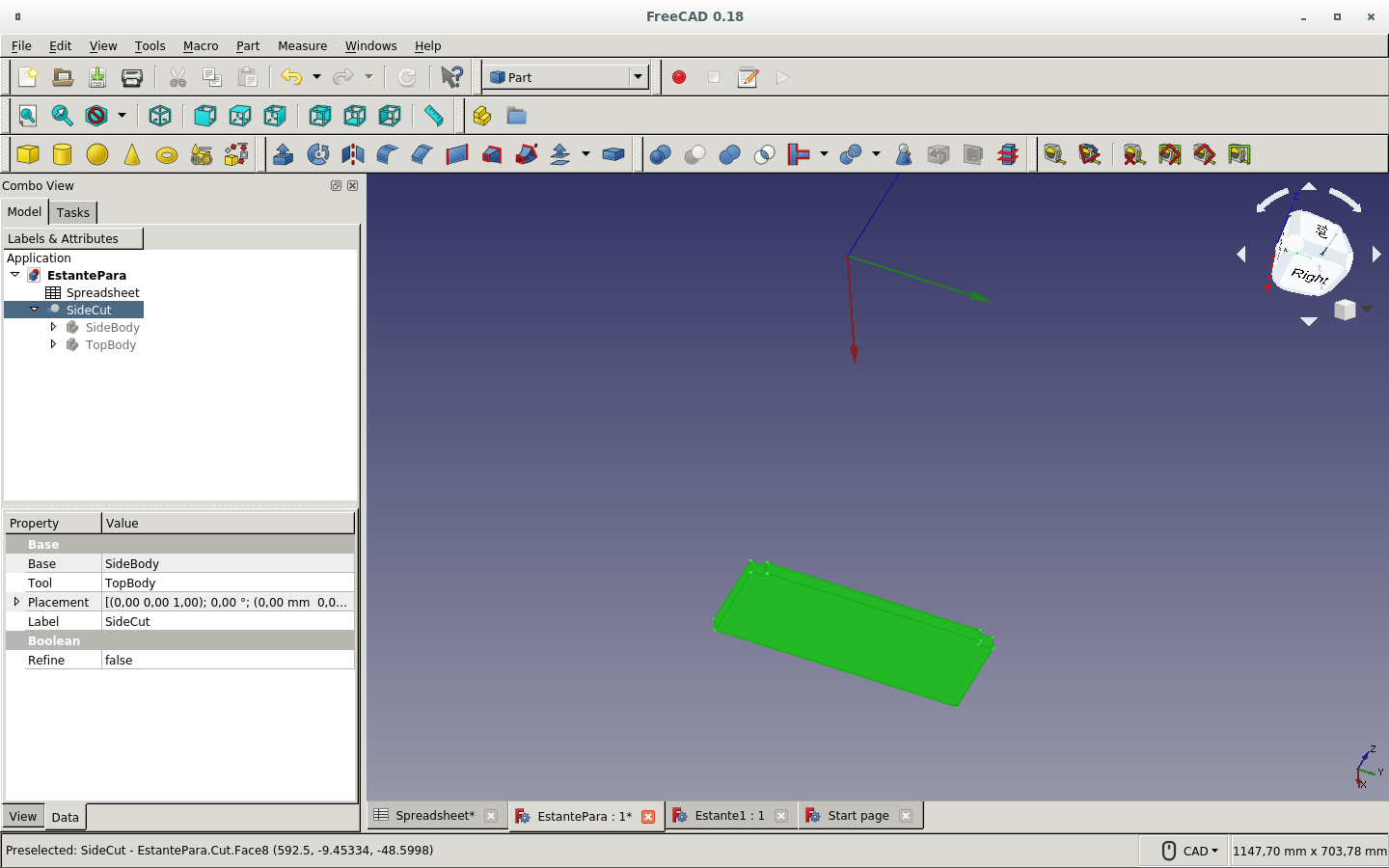Fit selection to view icon

click(63, 116)
